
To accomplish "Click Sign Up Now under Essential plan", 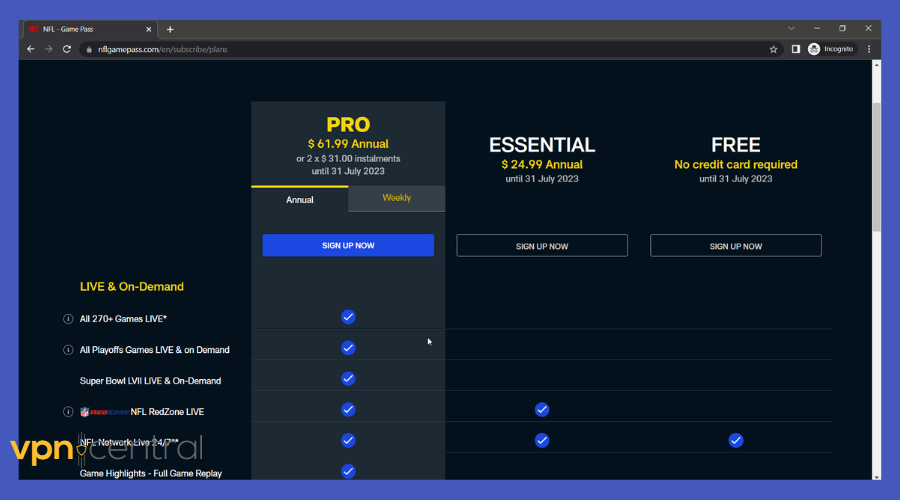I will coord(541,246).
